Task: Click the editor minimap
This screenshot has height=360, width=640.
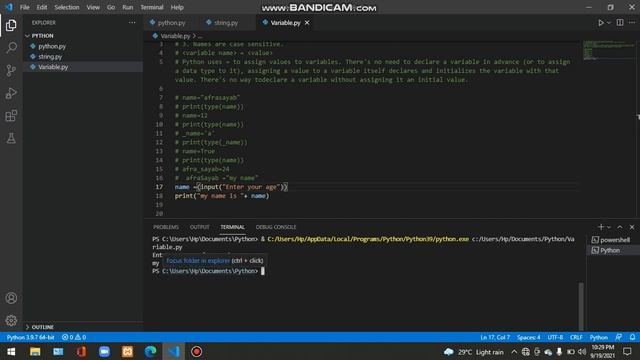Action: click(609, 50)
